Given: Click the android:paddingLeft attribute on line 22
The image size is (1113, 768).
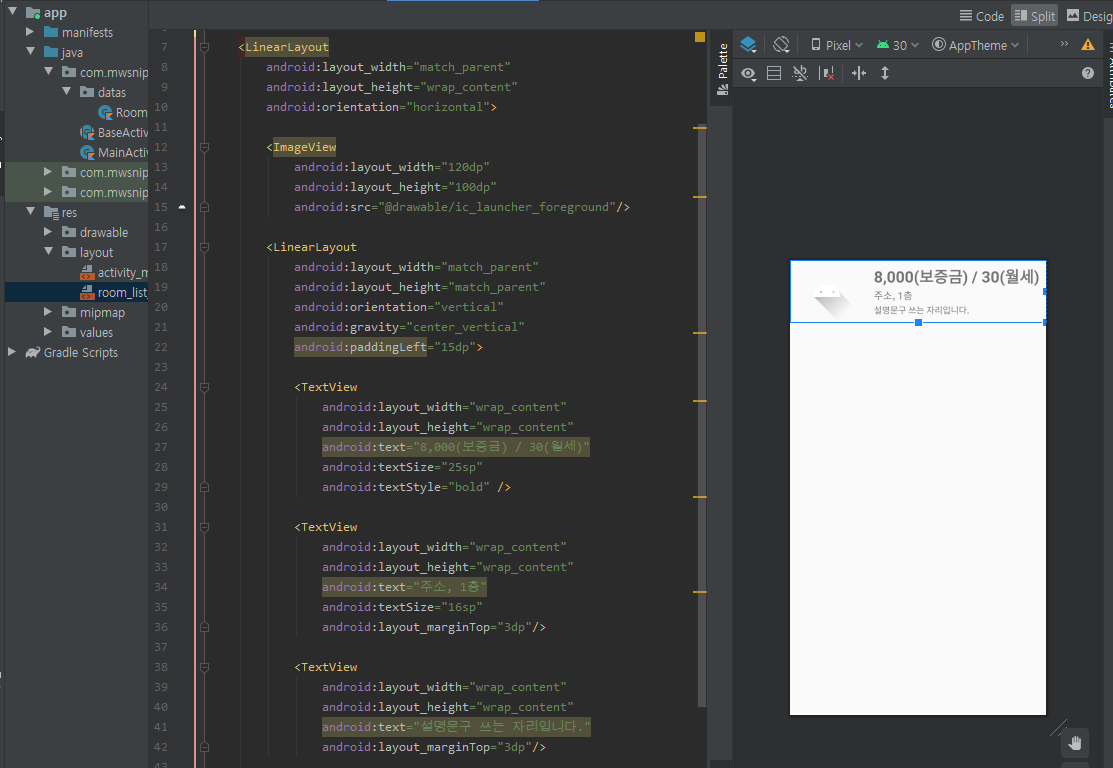Looking at the screenshot, I should point(361,347).
